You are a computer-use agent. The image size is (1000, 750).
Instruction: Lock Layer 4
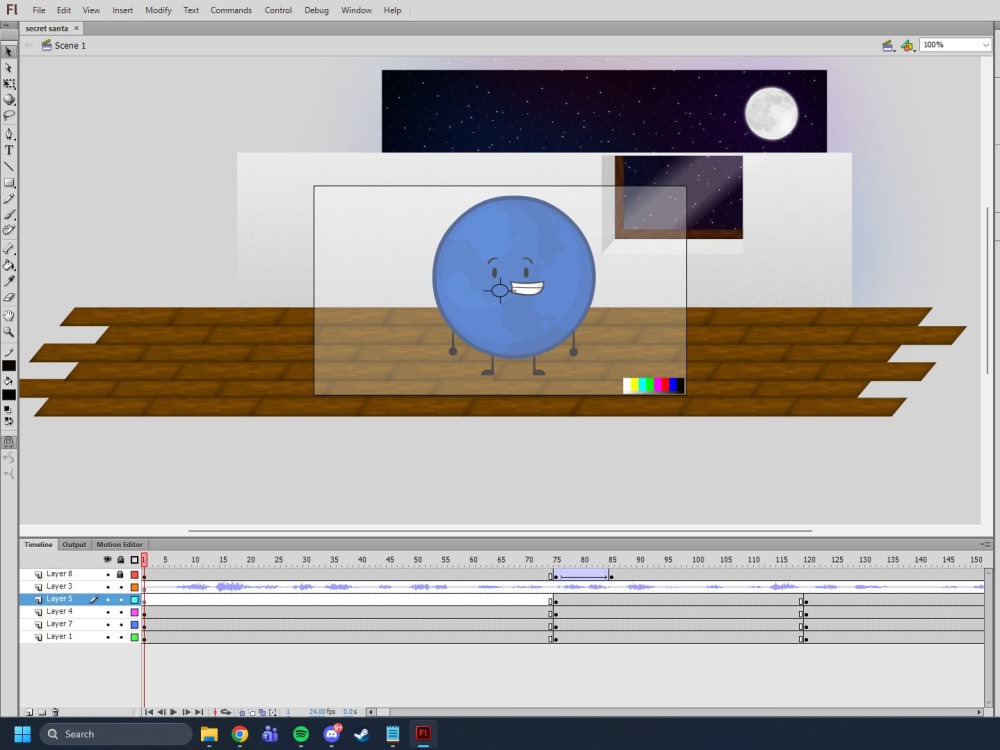coord(121,611)
